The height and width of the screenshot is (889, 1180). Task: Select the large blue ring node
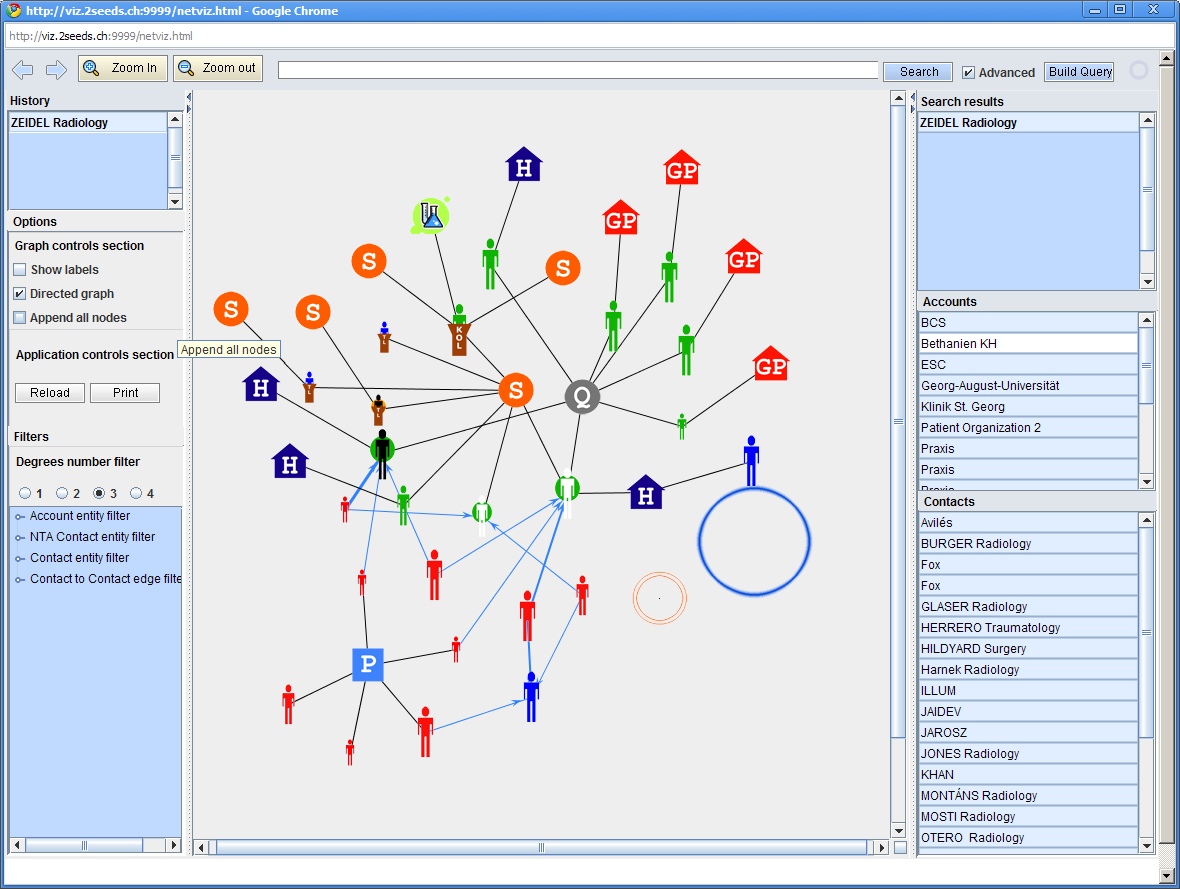pos(754,541)
